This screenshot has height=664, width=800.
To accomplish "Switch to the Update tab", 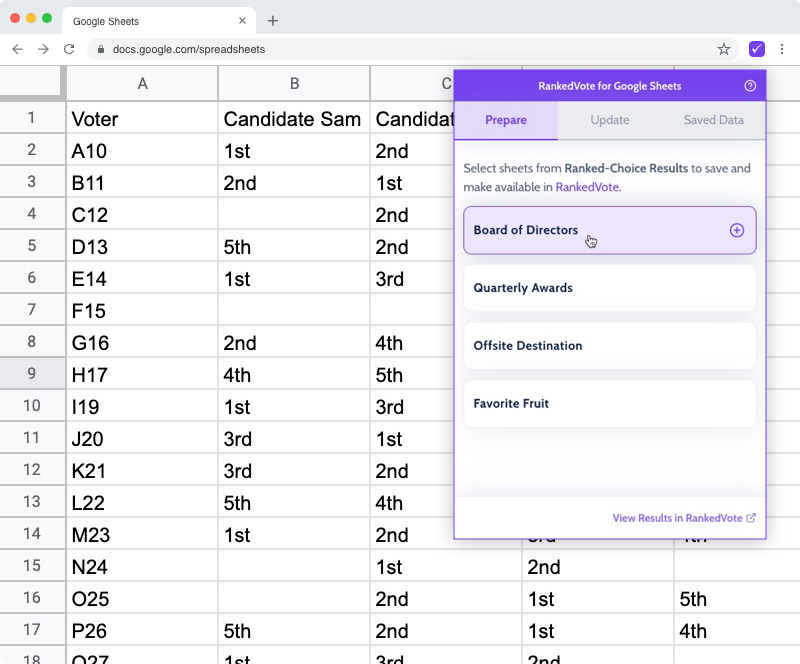I will point(610,120).
